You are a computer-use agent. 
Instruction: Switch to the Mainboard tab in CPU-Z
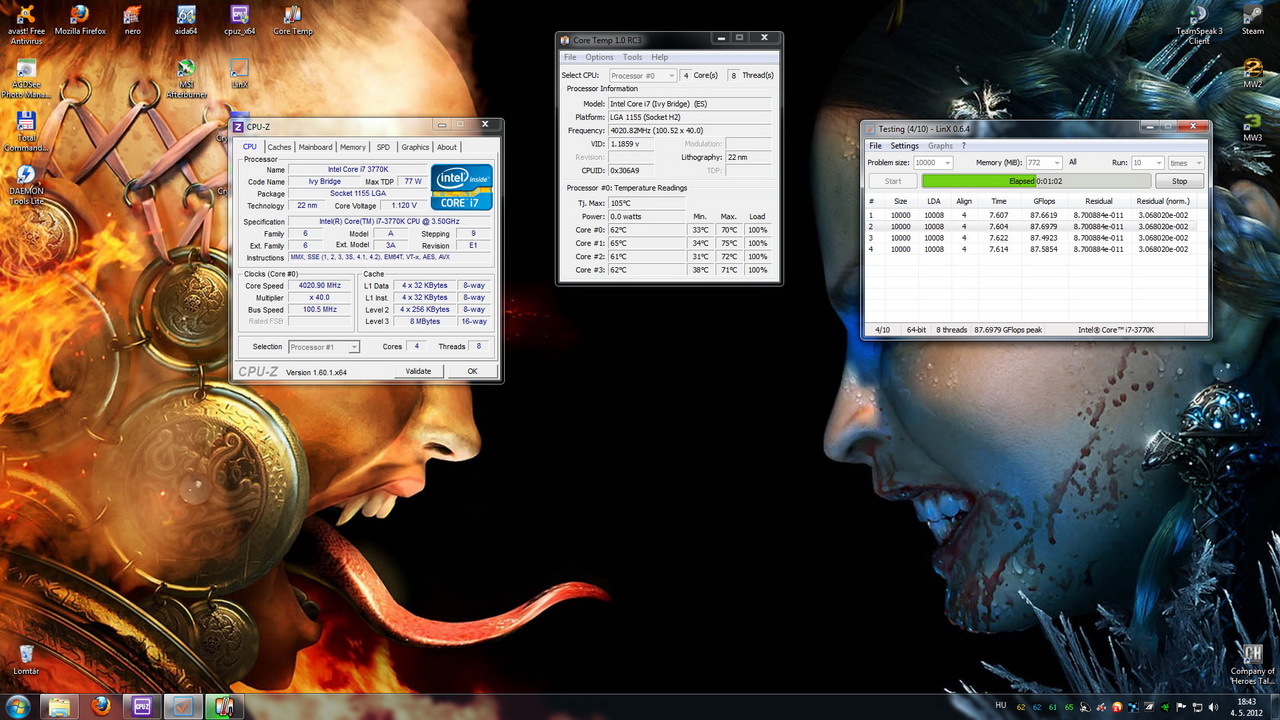315,147
